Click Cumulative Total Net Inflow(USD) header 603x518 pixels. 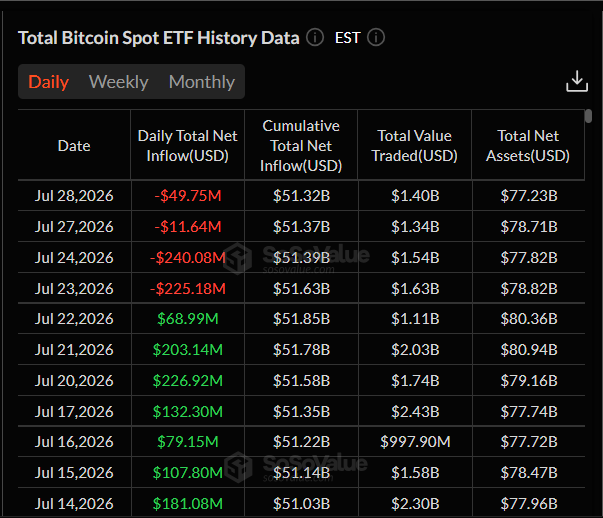pyautogui.click(x=301, y=146)
